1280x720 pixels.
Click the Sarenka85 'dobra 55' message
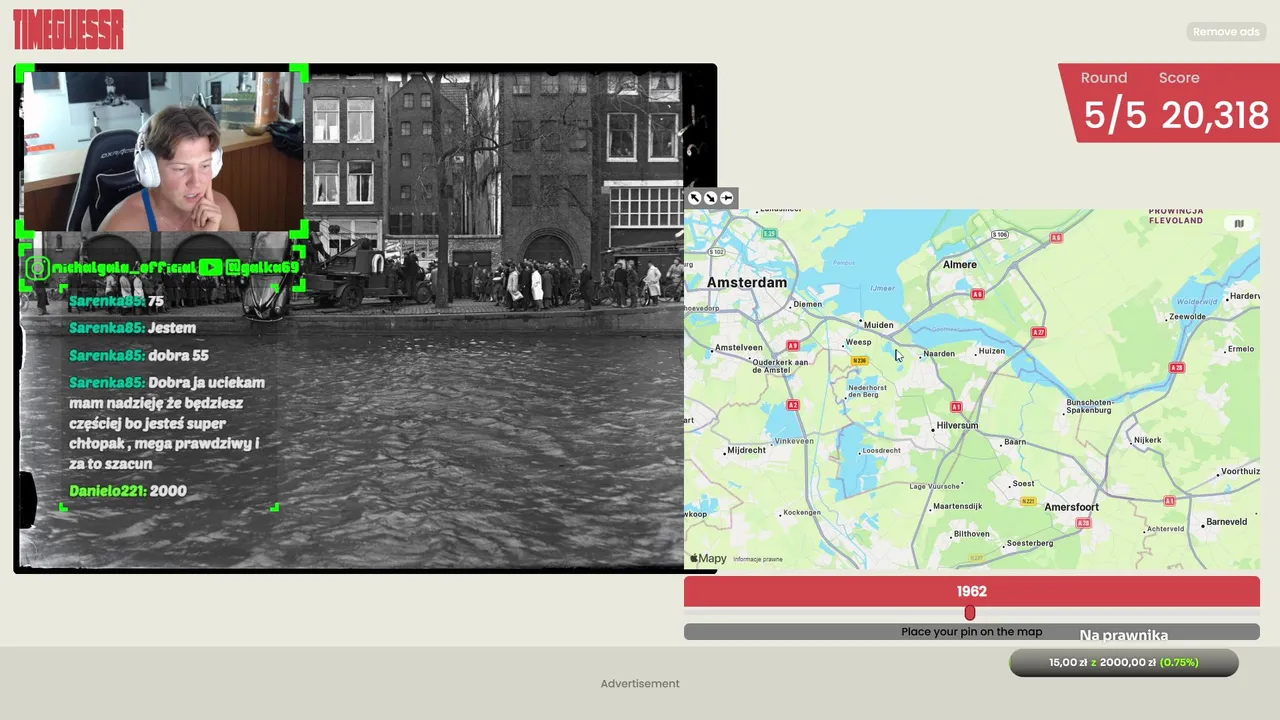pos(138,355)
